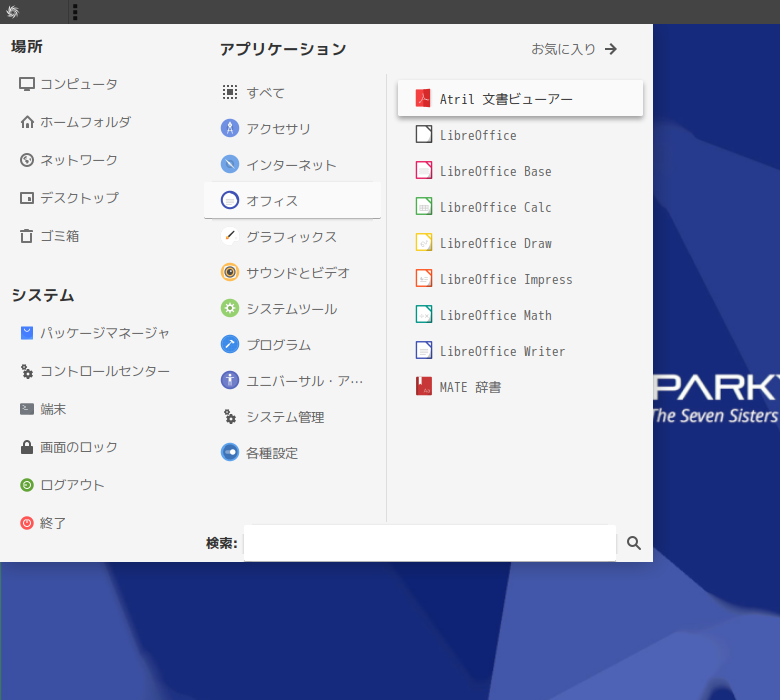Click the search magnifier icon

pos(633,543)
